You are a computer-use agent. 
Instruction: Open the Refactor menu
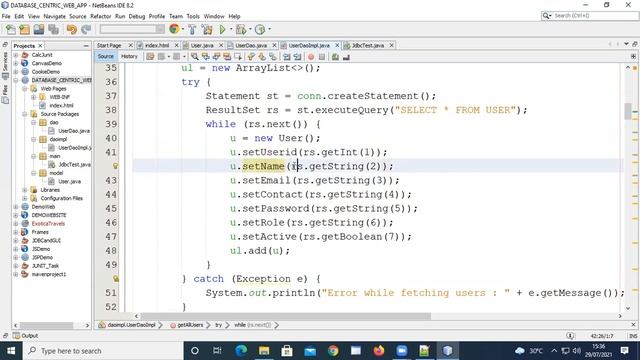[x=100, y=16]
